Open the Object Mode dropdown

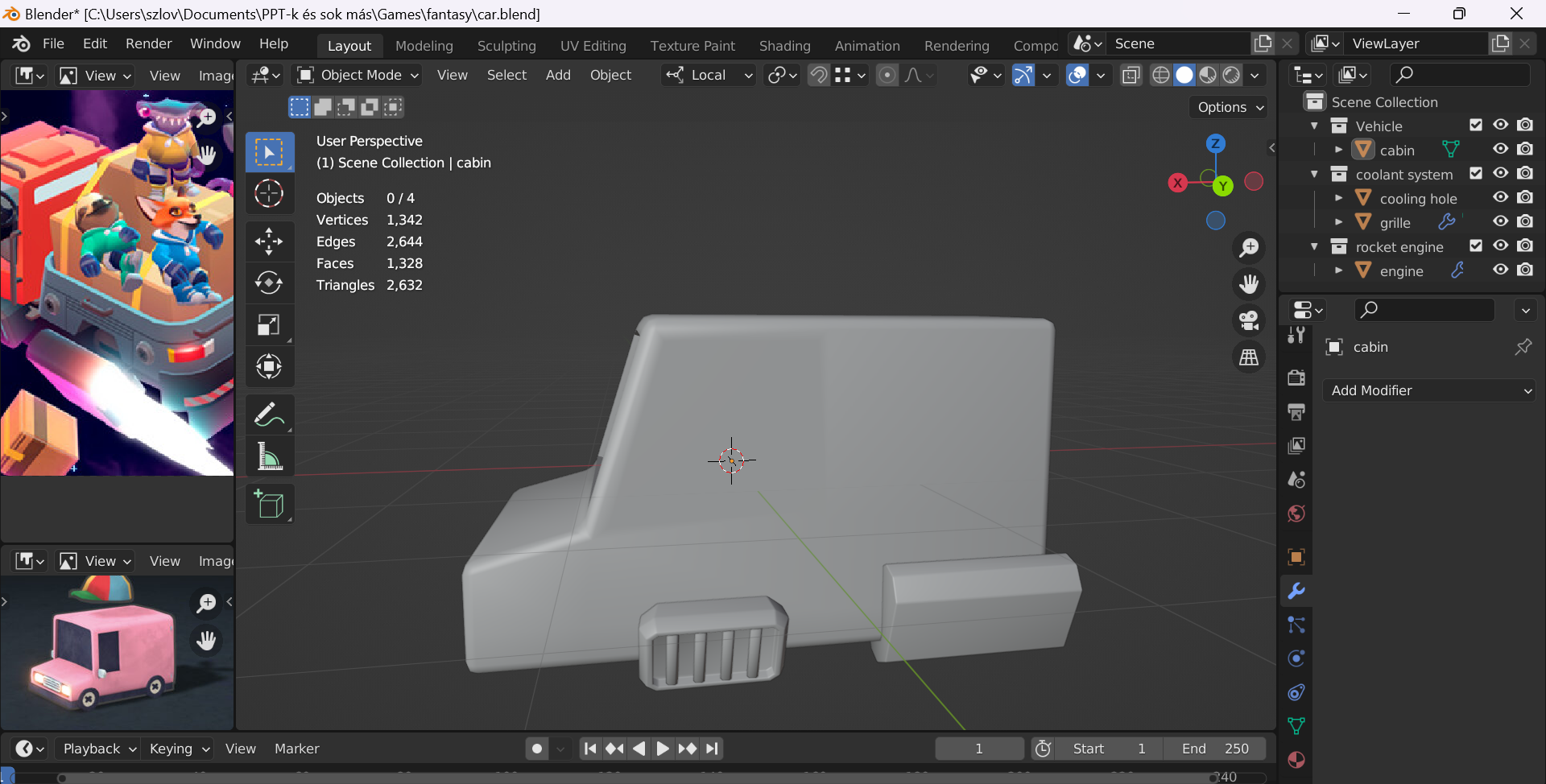coord(358,75)
